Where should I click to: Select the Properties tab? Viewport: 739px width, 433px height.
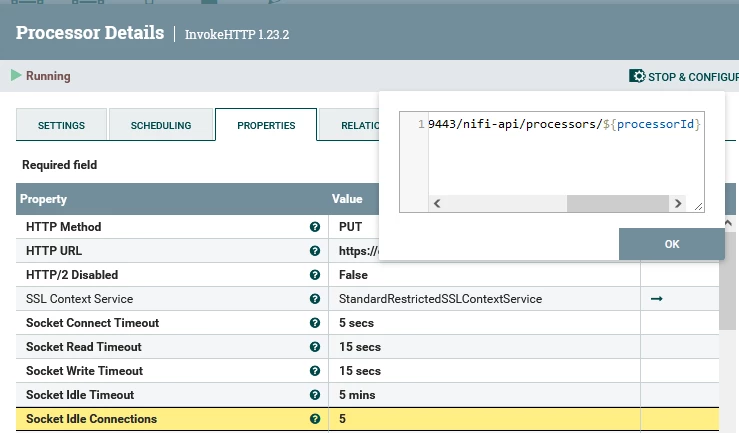coord(266,125)
